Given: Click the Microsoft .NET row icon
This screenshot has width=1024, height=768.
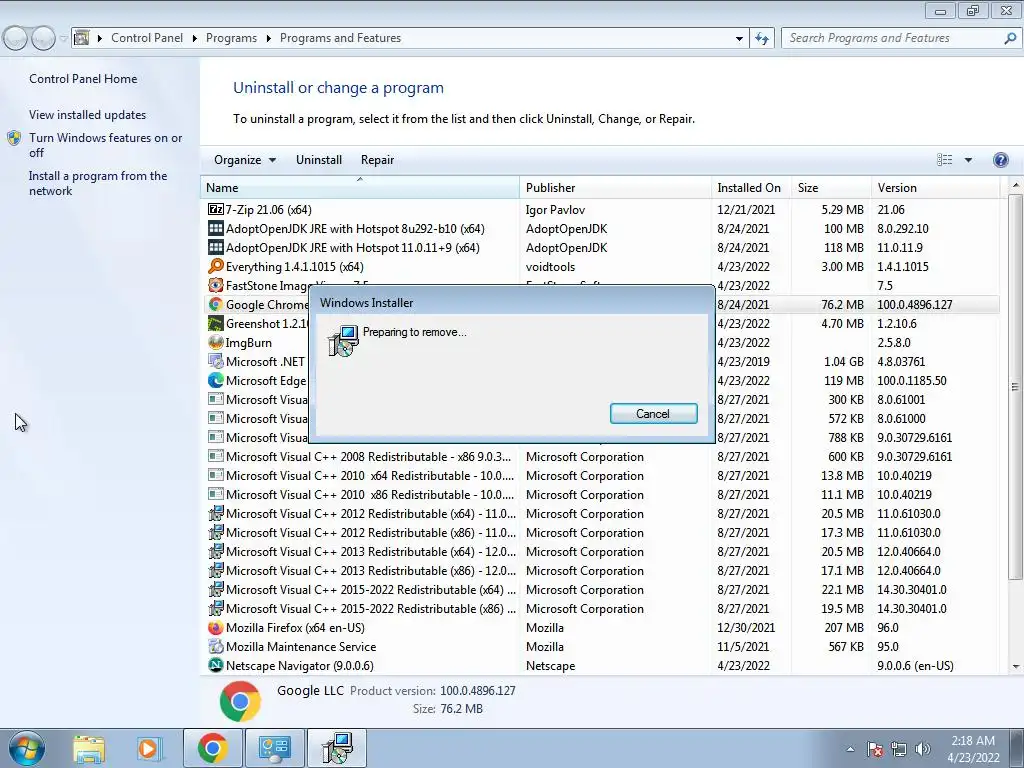Looking at the screenshot, I should coord(216,361).
